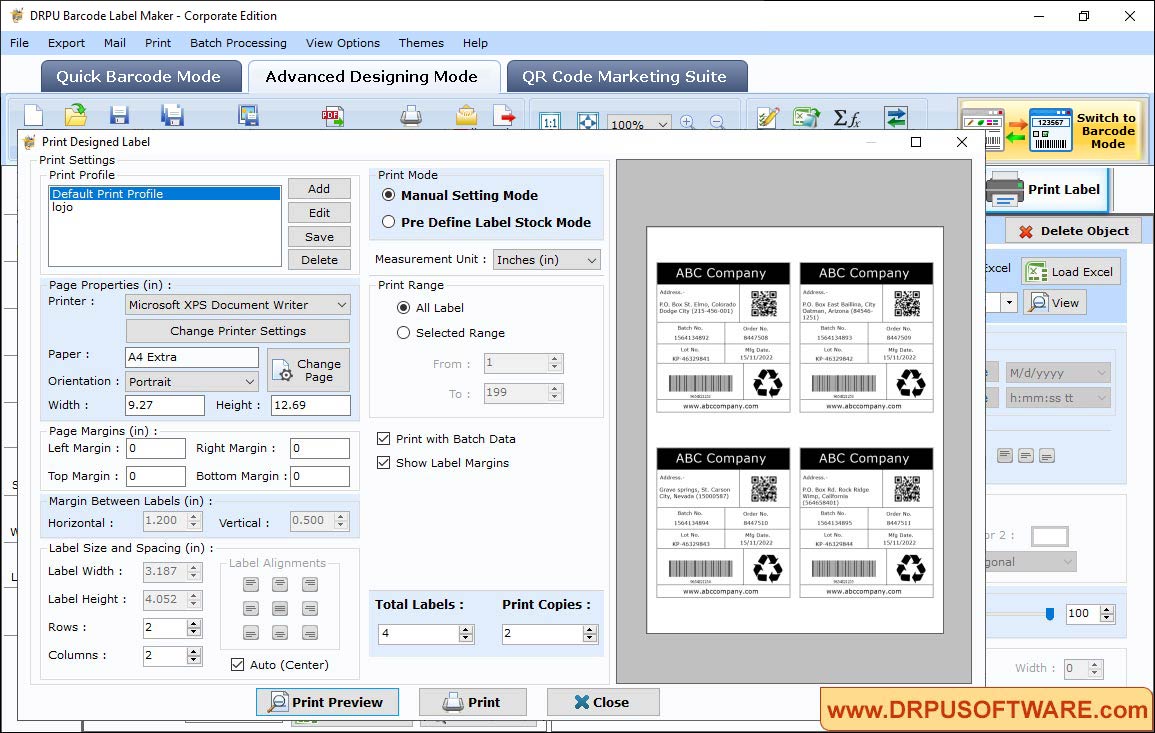The height and width of the screenshot is (733, 1155).
Task: Click the Save All icon in toolbar
Action: 172,116
